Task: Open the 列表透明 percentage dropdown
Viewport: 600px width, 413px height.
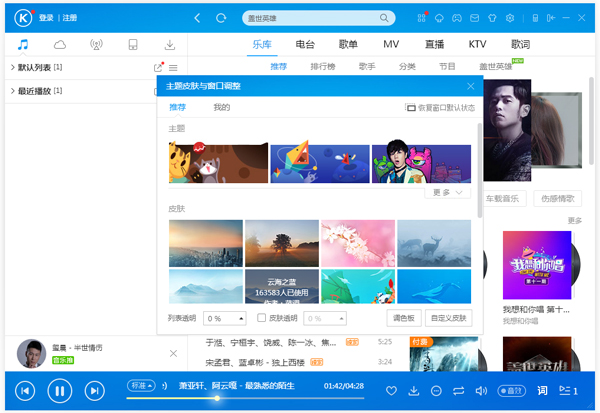Action: [x=225, y=318]
